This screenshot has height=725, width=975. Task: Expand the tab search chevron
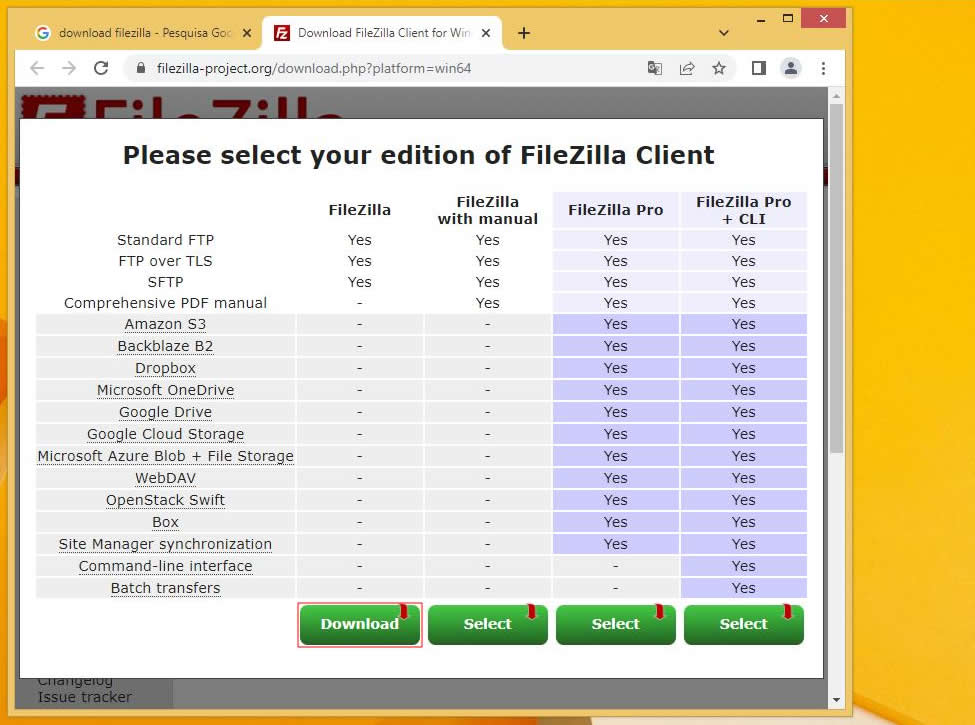(x=724, y=33)
